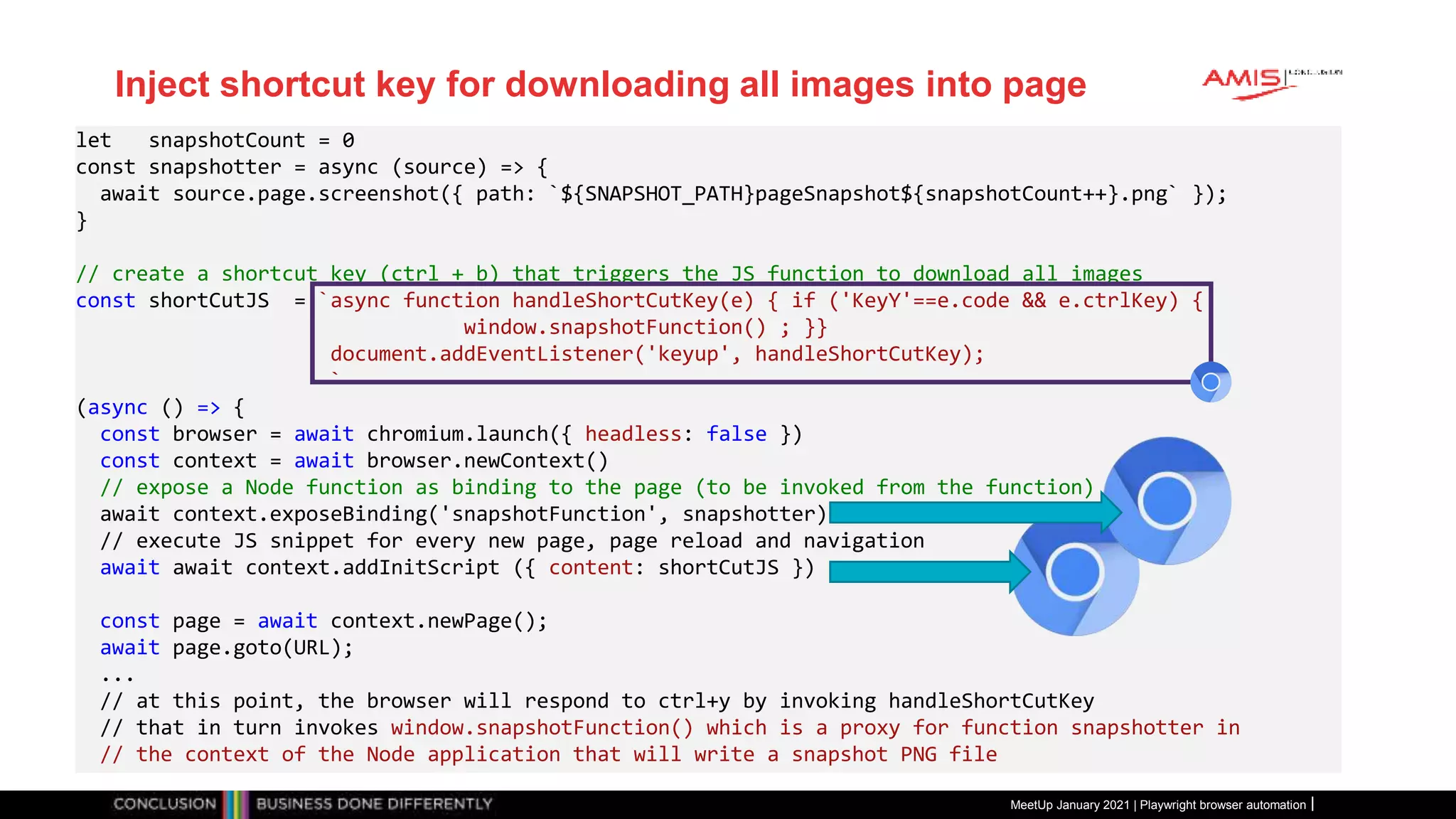The image size is (1456, 819).
Task: Click 'const page = await context.newPage();'
Action: (x=323, y=621)
